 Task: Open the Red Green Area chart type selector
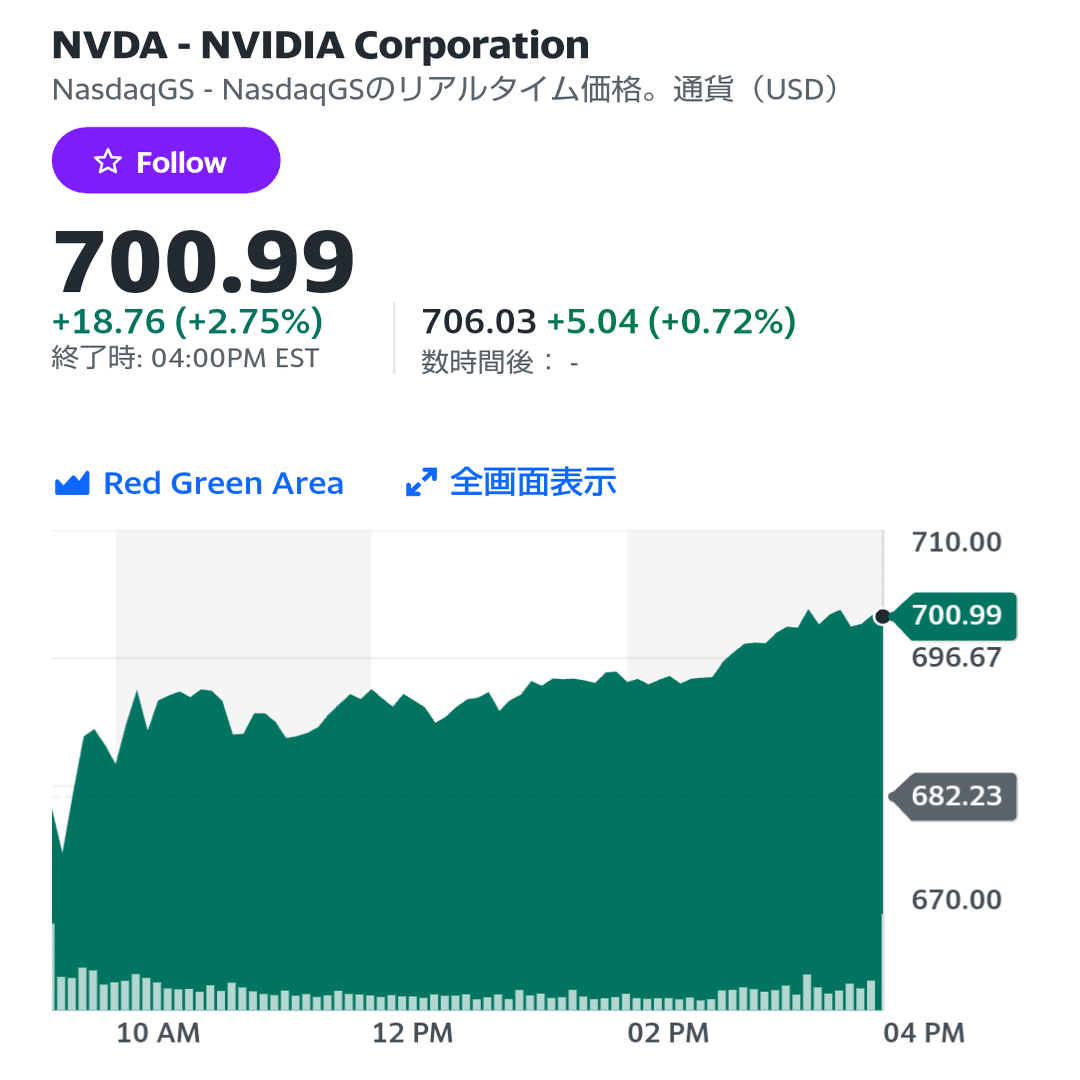[x=199, y=483]
